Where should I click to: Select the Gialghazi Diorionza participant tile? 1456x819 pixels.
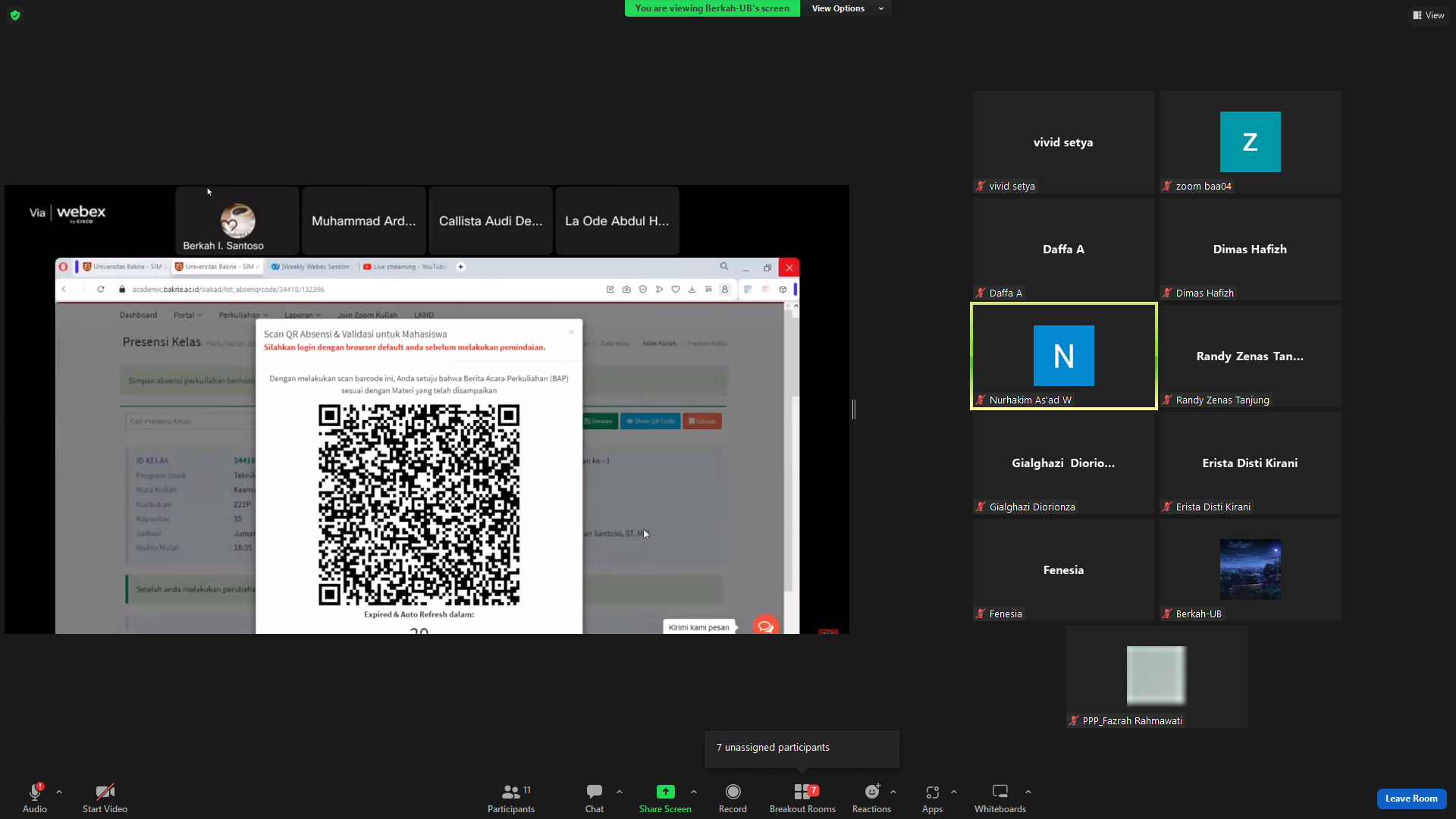pyautogui.click(x=1064, y=463)
